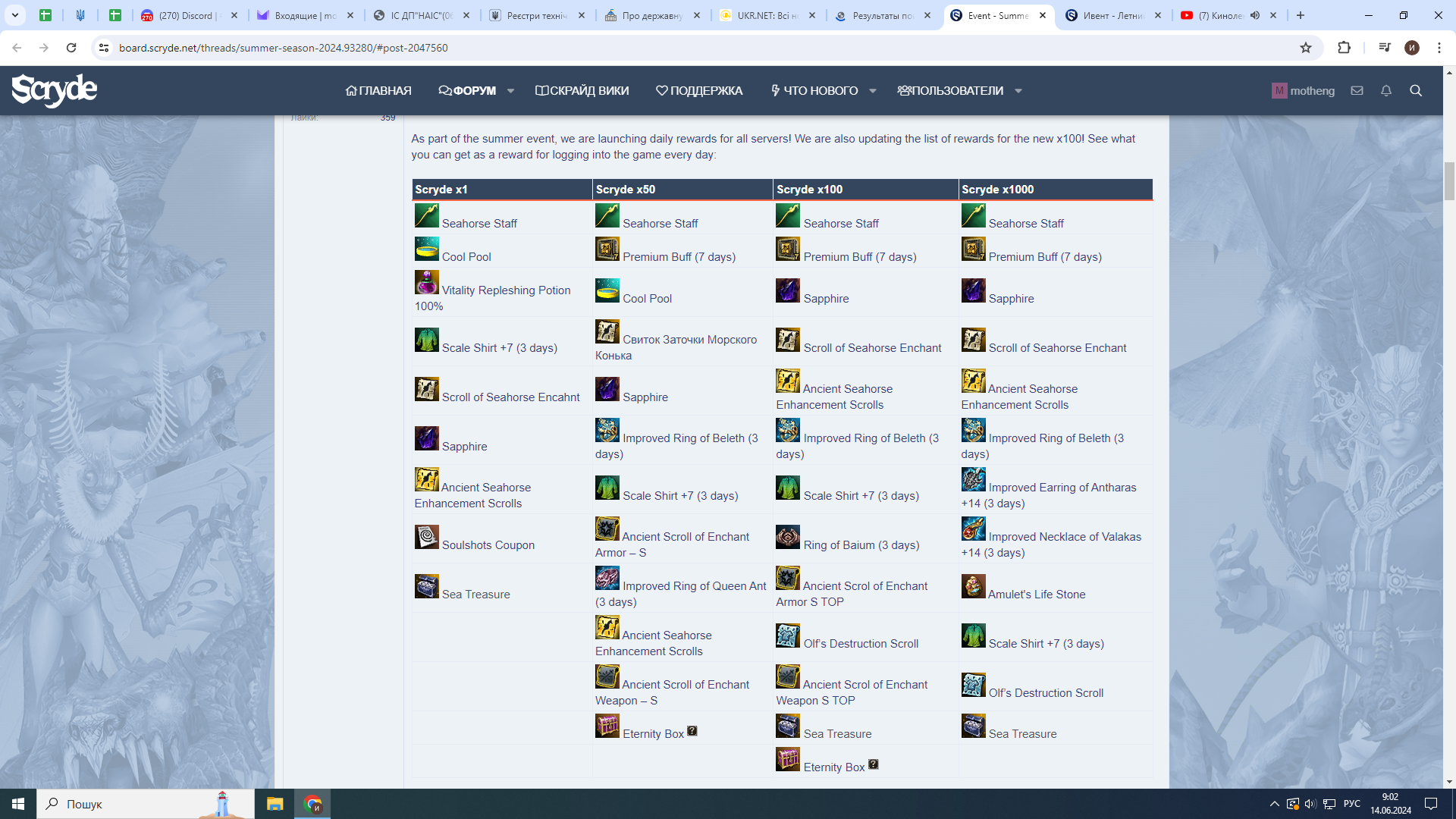Mute the YouTube tab audio icon
This screenshot has height=819, width=1456.
pyautogui.click(x=1255, y=15)
